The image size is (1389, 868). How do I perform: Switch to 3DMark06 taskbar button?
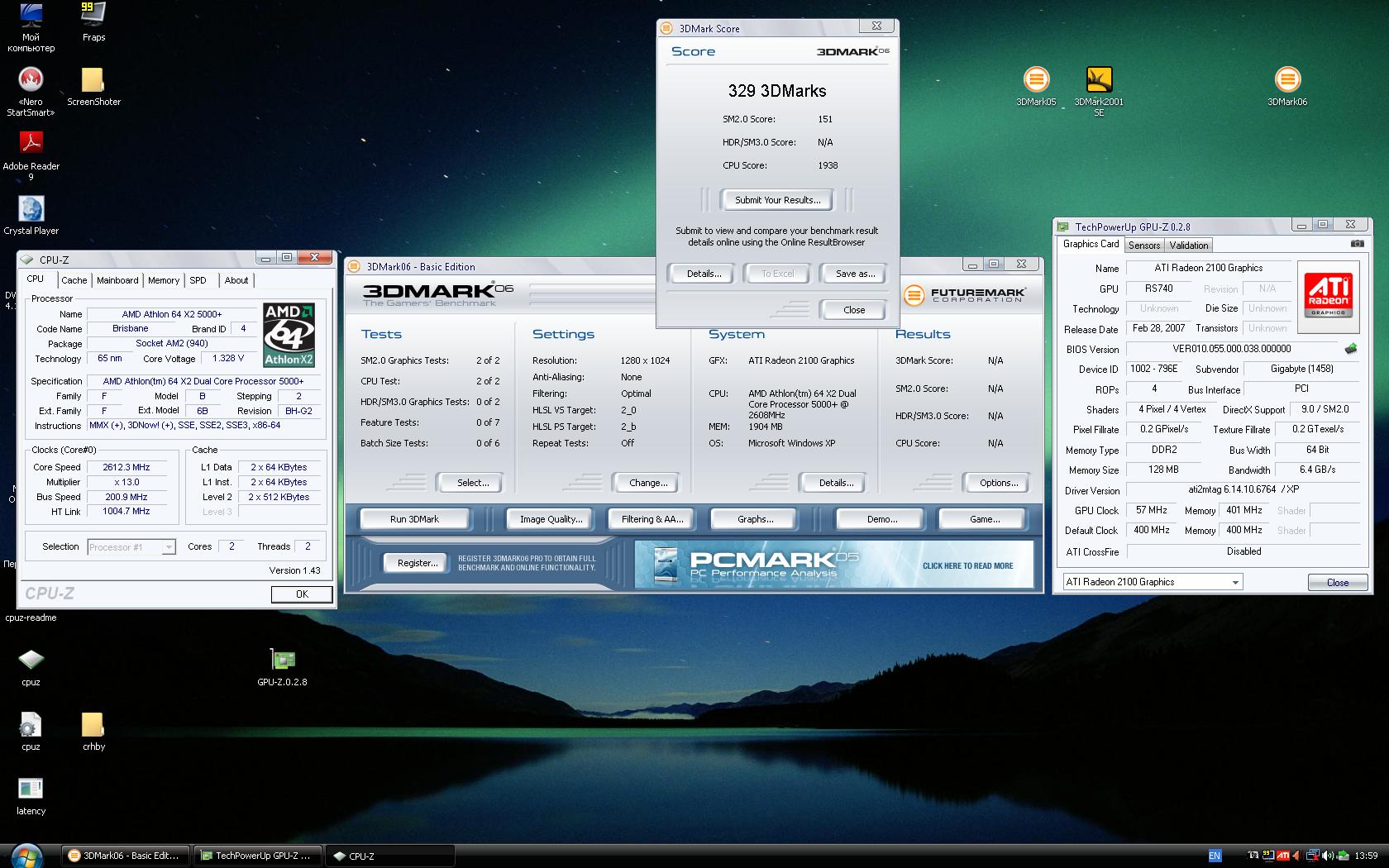[126, 856]
